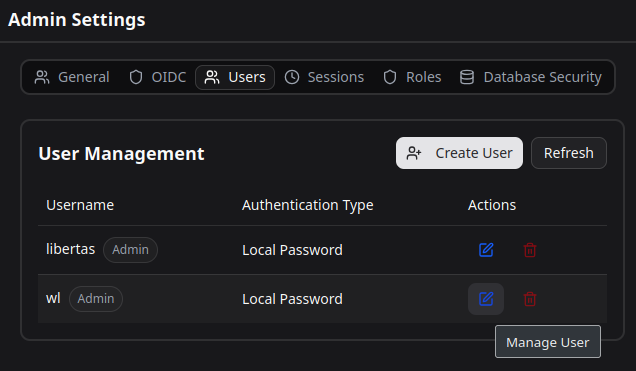This screenshot has width=636, height=371.
Task: Select the Users tab
Action: (x=235, y=77)
